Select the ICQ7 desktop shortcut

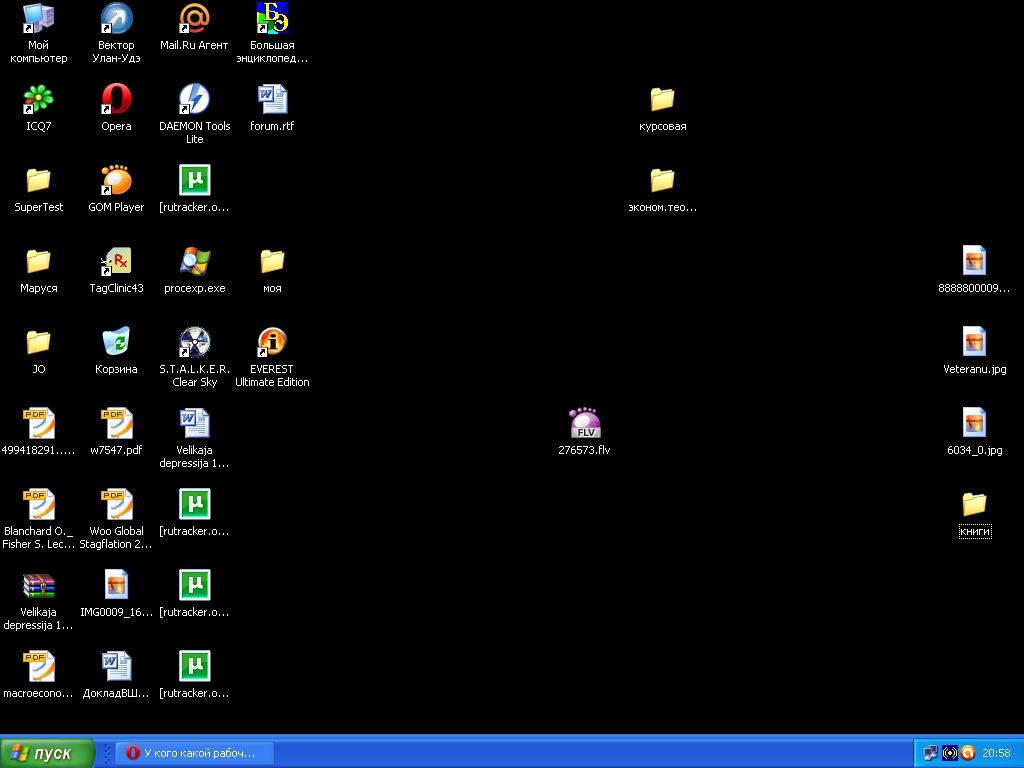coord(38,100)
